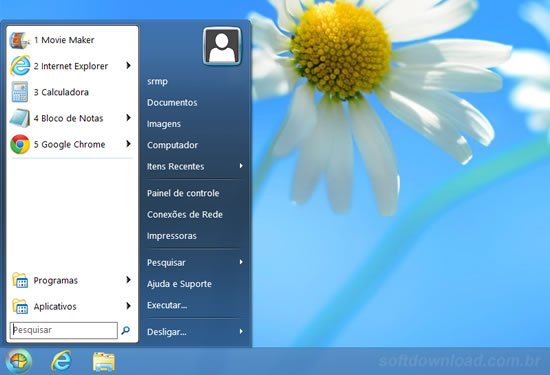Image resolution: width=550 pixels, height=375 pixels.
Task: Click the magnifier search icon
Action: [x=126, y=330]
